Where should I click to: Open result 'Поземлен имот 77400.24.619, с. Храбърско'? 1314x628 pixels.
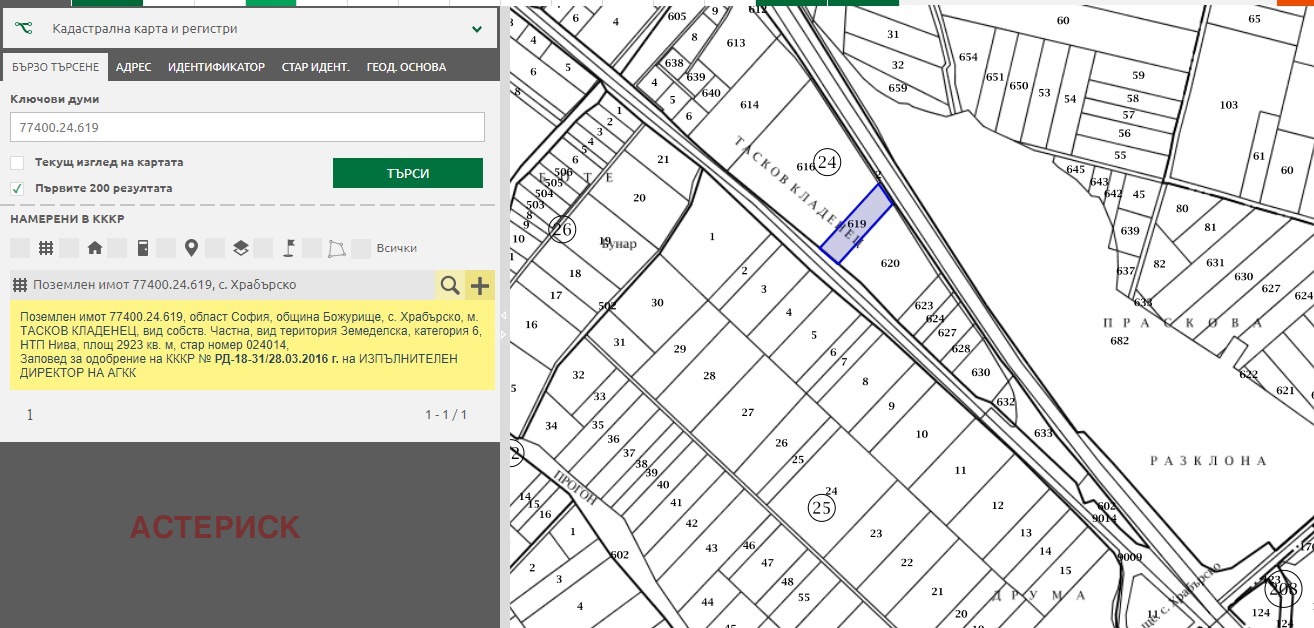click(164, 286)
